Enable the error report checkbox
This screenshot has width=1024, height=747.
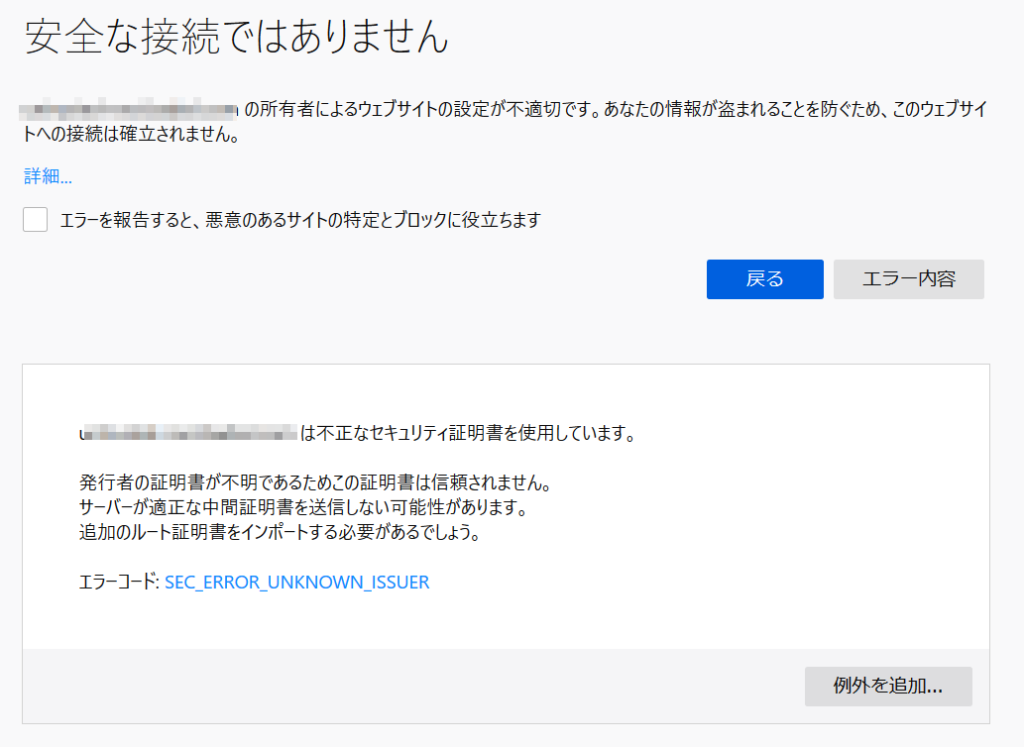36,220
